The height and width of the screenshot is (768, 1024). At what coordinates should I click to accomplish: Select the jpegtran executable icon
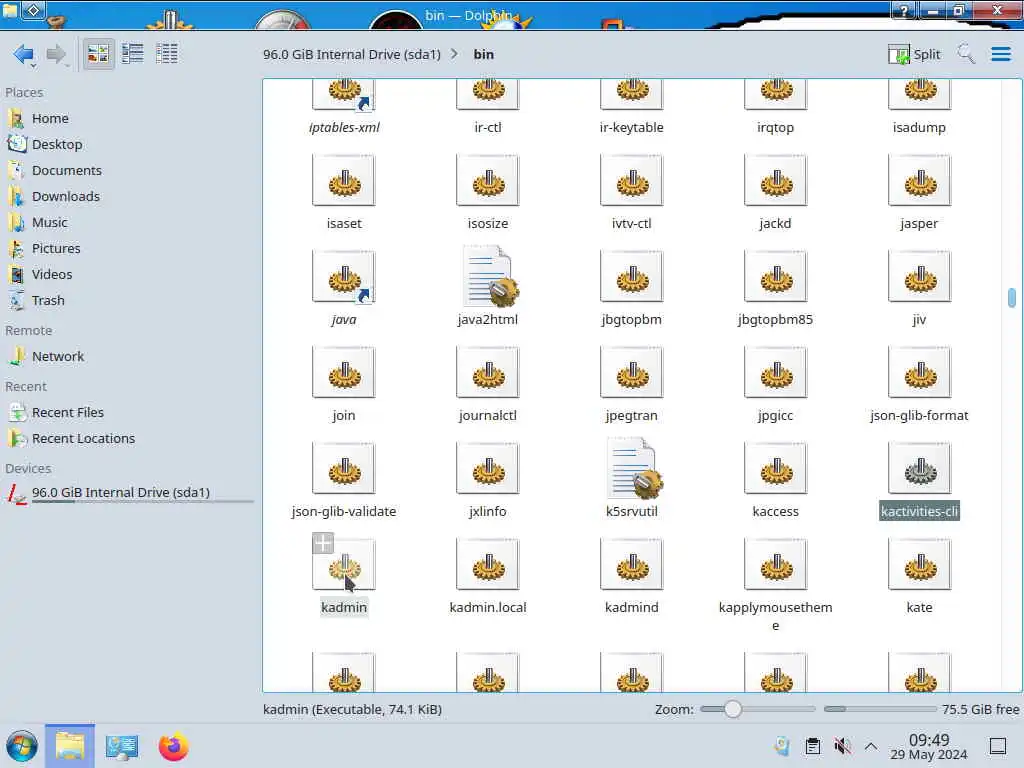[632, 373]
